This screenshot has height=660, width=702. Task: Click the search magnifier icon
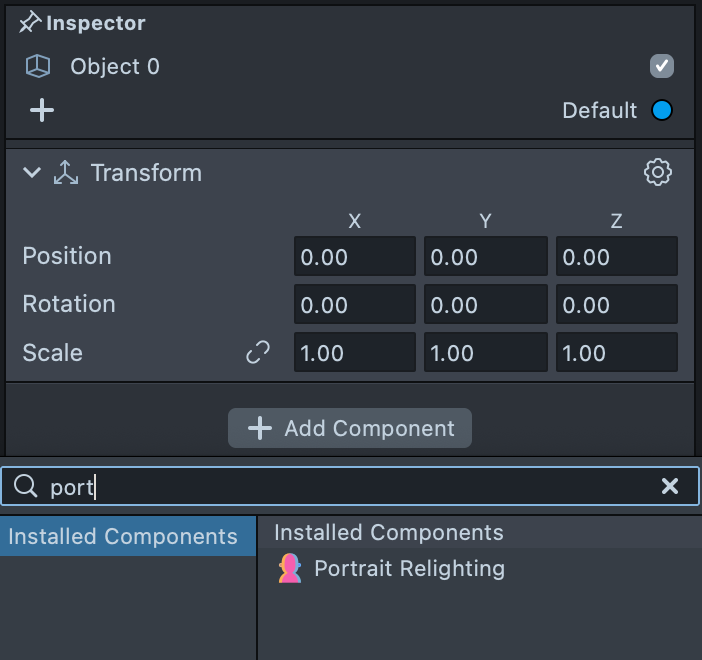click(x=25, y=487)
